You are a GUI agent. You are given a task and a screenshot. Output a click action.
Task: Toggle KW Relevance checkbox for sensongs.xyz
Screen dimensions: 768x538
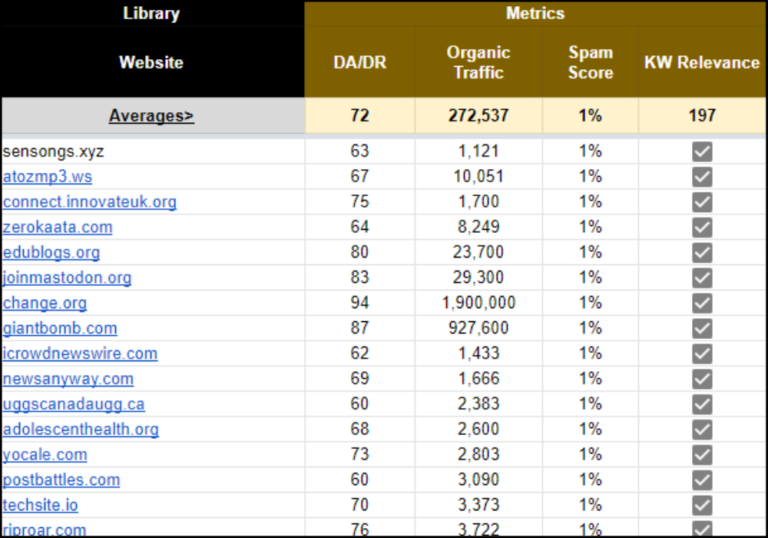tap(702, 151)
